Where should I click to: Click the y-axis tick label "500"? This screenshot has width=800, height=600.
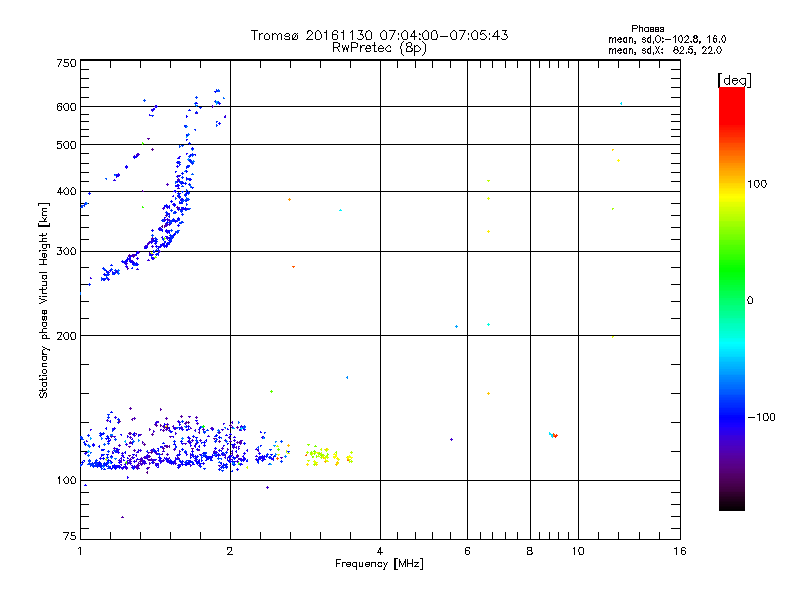[x=66, y=145]
